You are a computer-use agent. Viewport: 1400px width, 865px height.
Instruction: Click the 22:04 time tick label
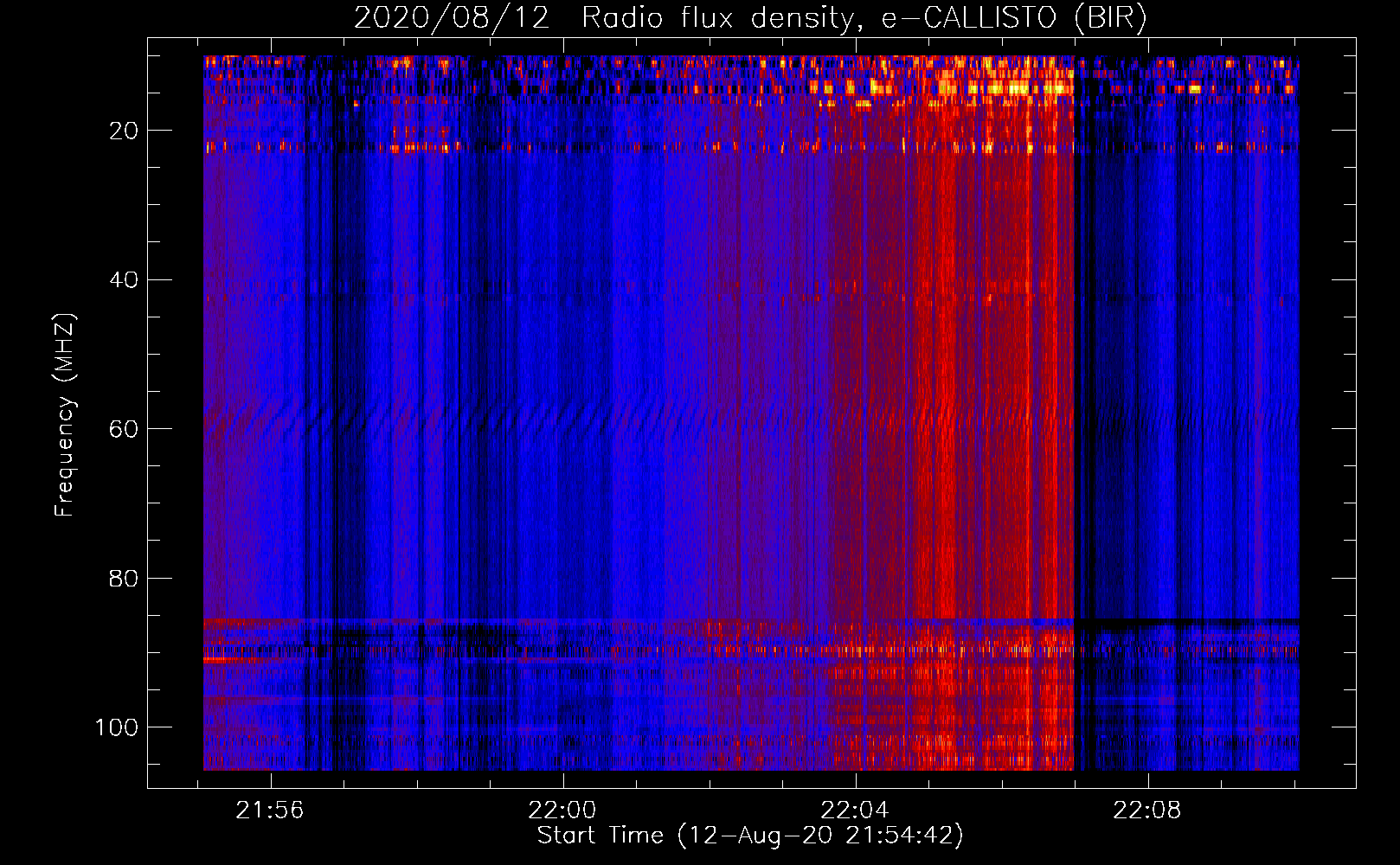pyautogui.click(x=855, y=811)
